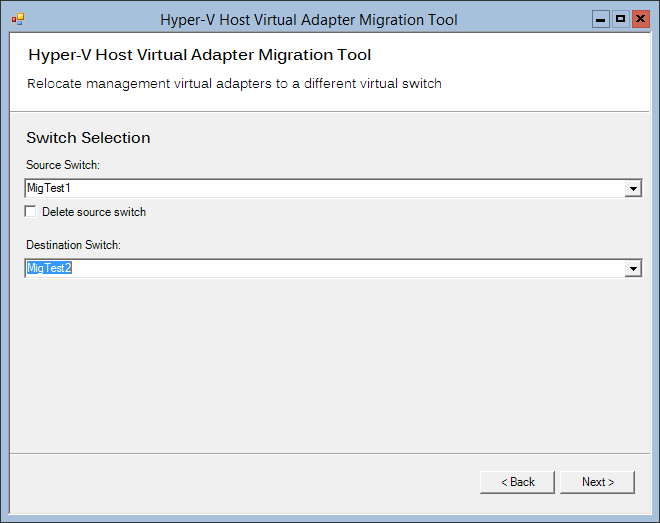
Task: Click the Relocate management adapters description text
Action: tap(234, 84)
